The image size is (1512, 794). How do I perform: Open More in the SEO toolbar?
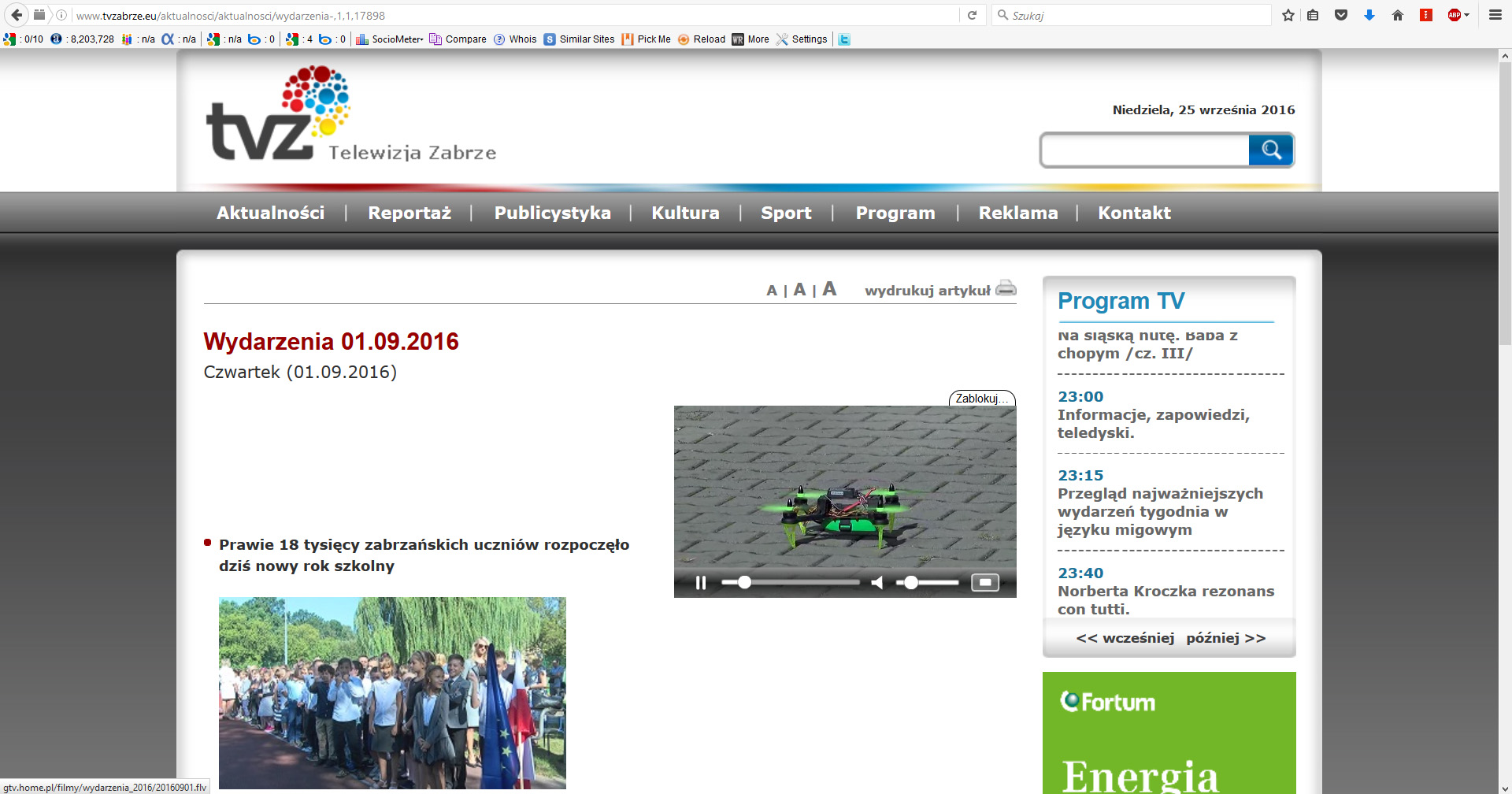(750, 39)
